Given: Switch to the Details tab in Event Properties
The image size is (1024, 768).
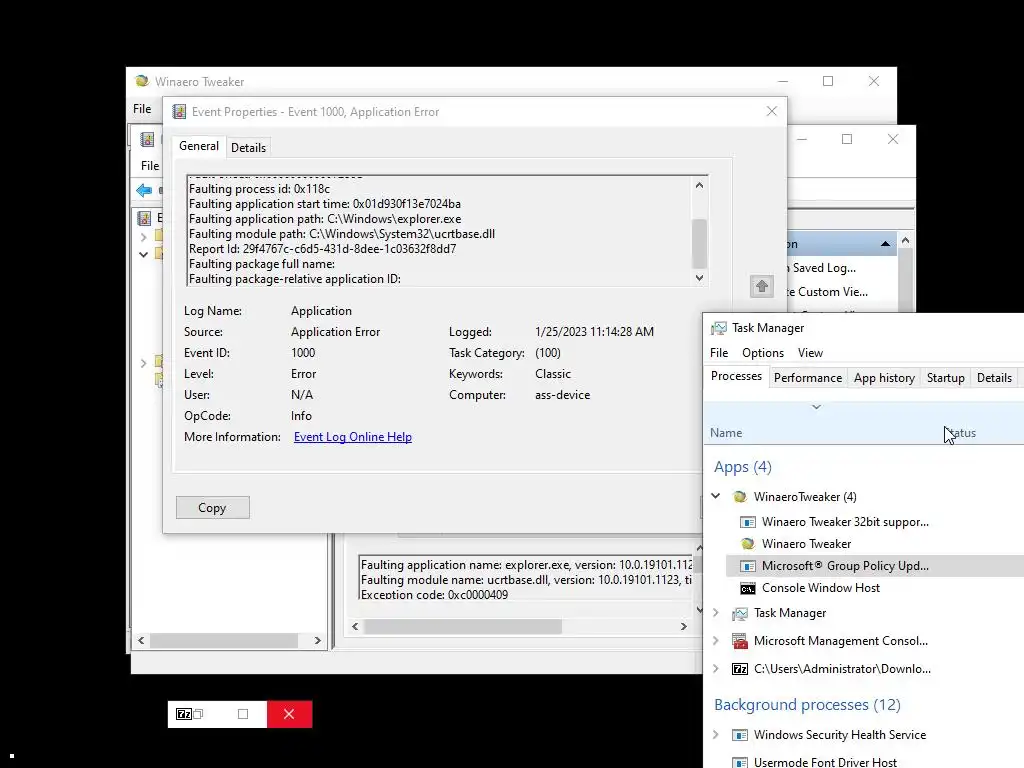Looking at the screenshot, I should [248, 148].
